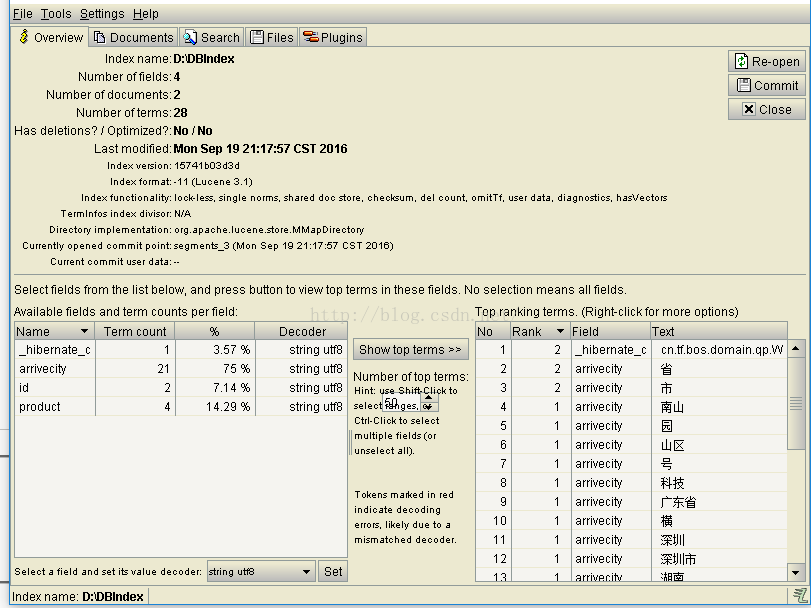Sort top terms by Rank header
The width and height of the screenshot is (811, 608).
tap(540, 331)
